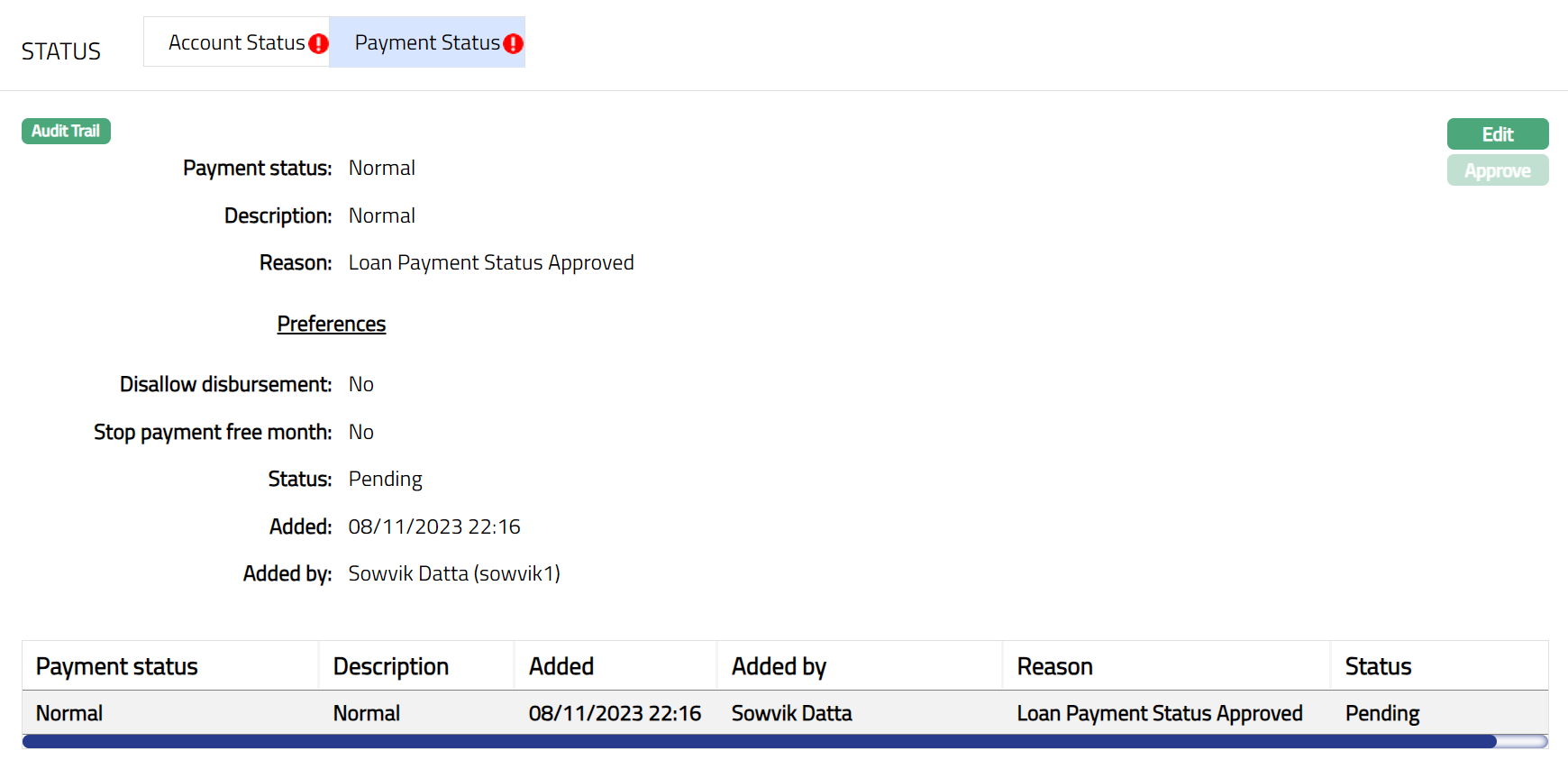
Task: Click the Status column header in table
Action: pyautogui.click(x=1378, y=666)
